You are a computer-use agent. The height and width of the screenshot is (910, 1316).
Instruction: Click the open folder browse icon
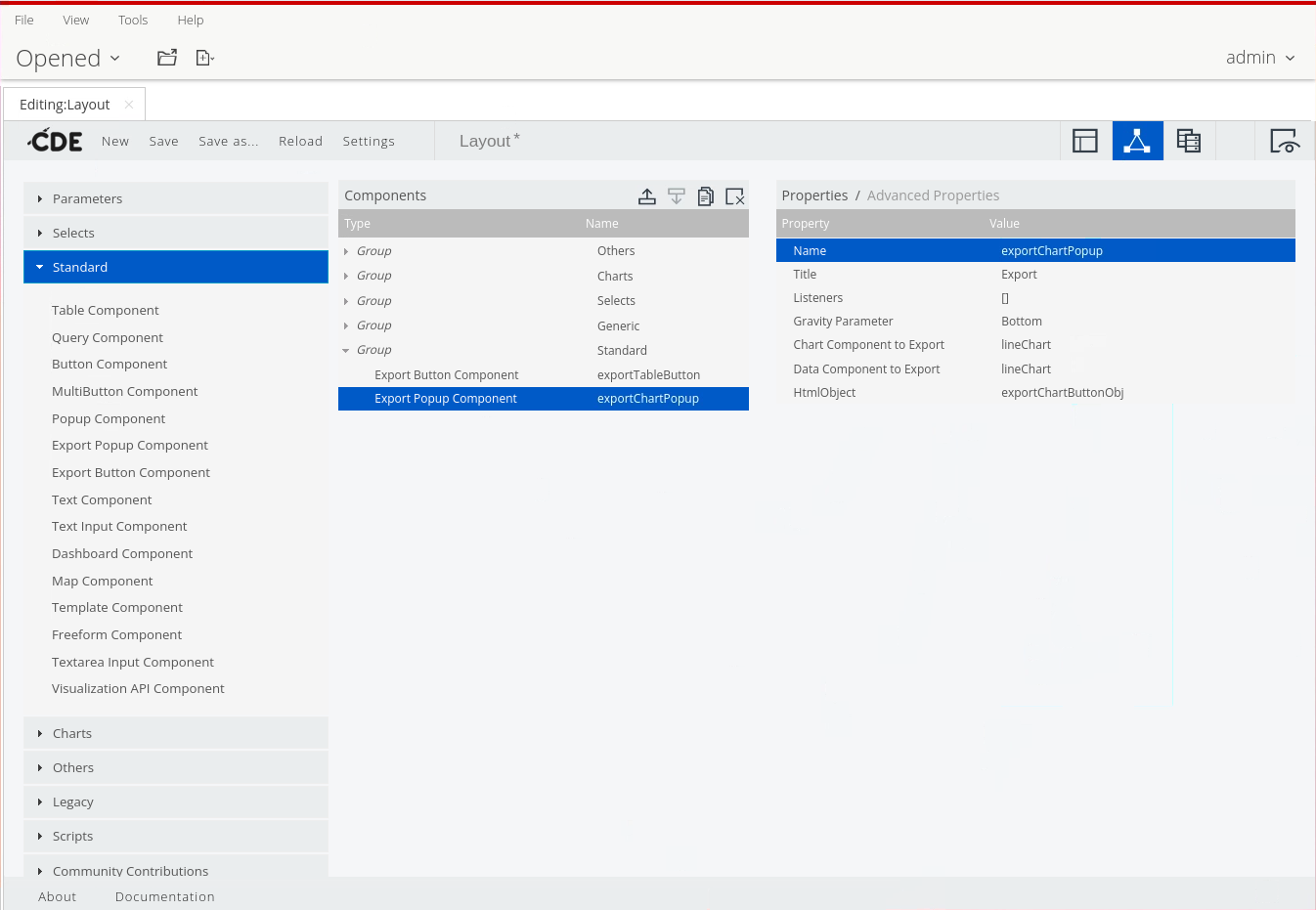(167, 58)
